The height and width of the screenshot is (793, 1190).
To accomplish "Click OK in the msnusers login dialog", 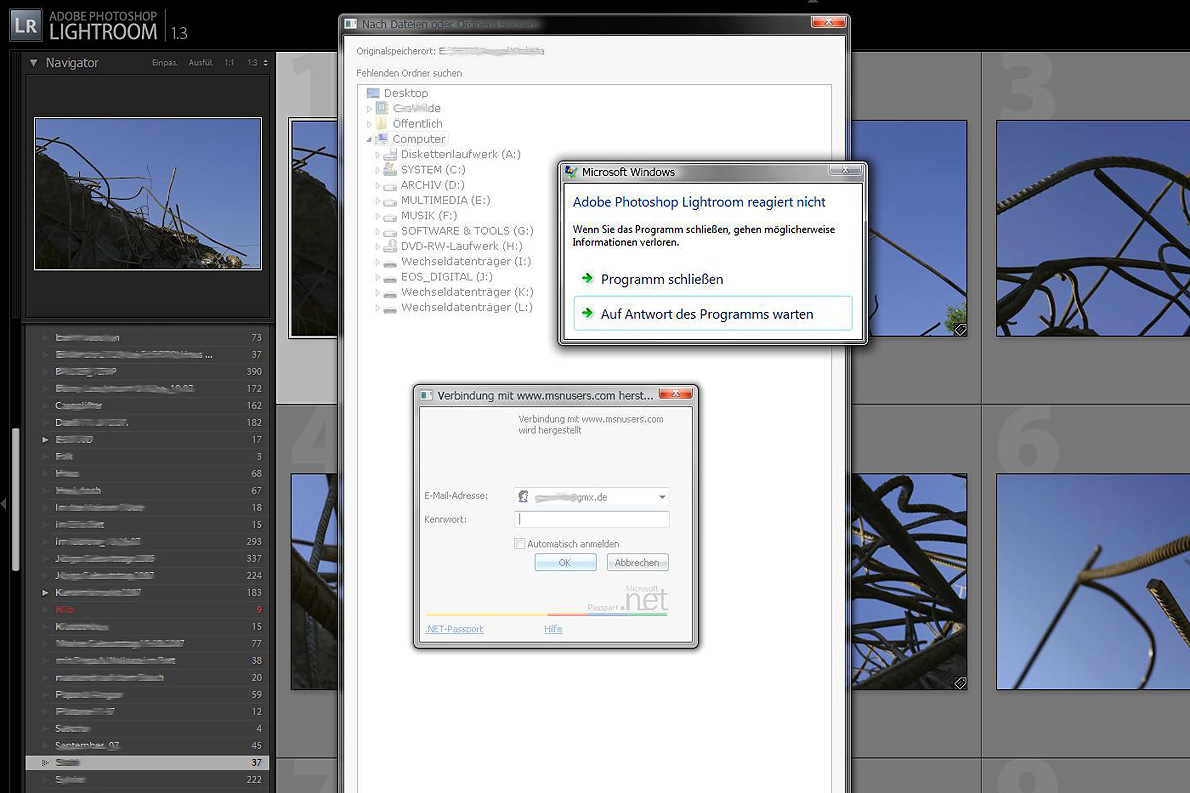I will coord(565,562).
